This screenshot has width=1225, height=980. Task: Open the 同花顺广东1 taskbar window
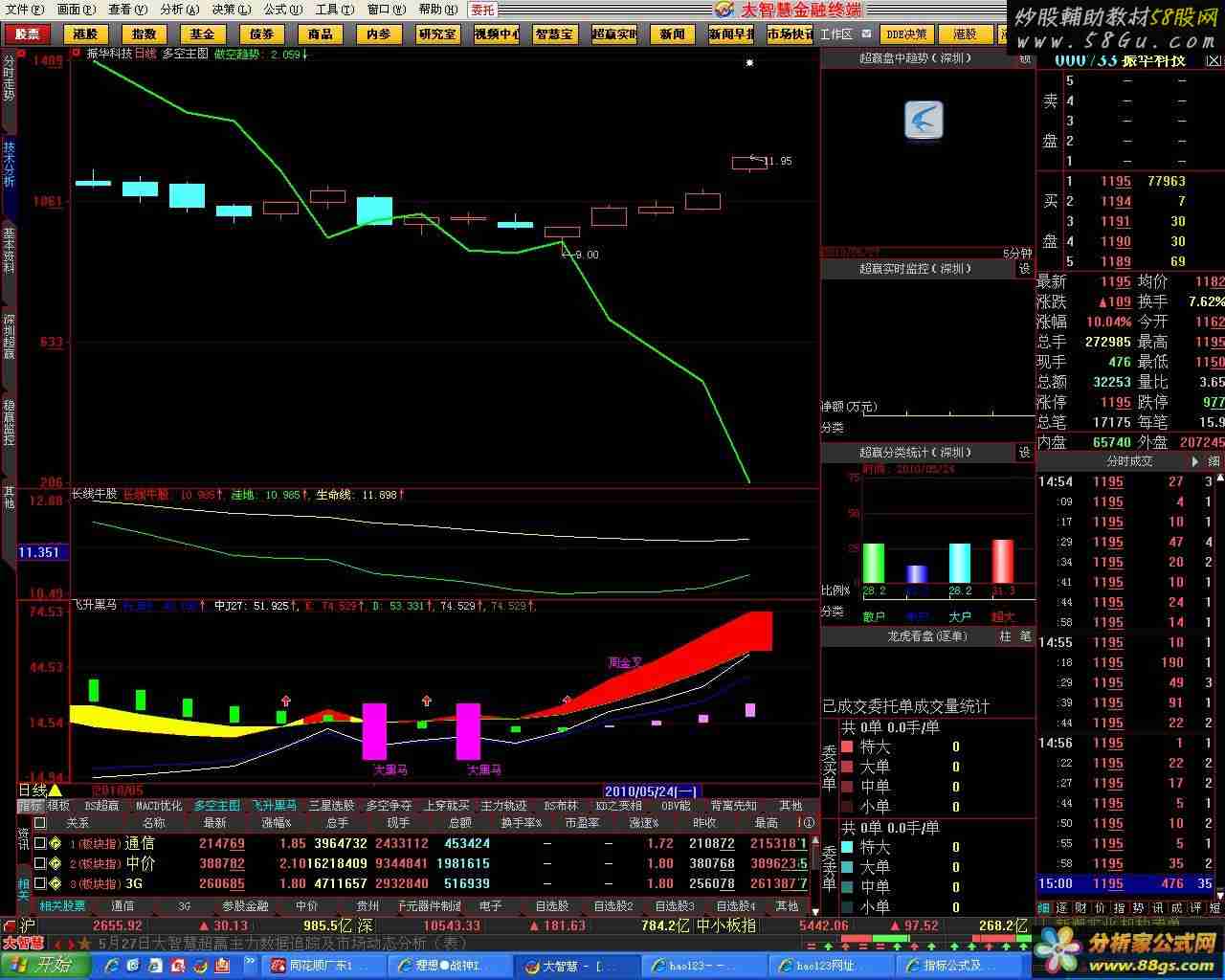coord(322,966)
